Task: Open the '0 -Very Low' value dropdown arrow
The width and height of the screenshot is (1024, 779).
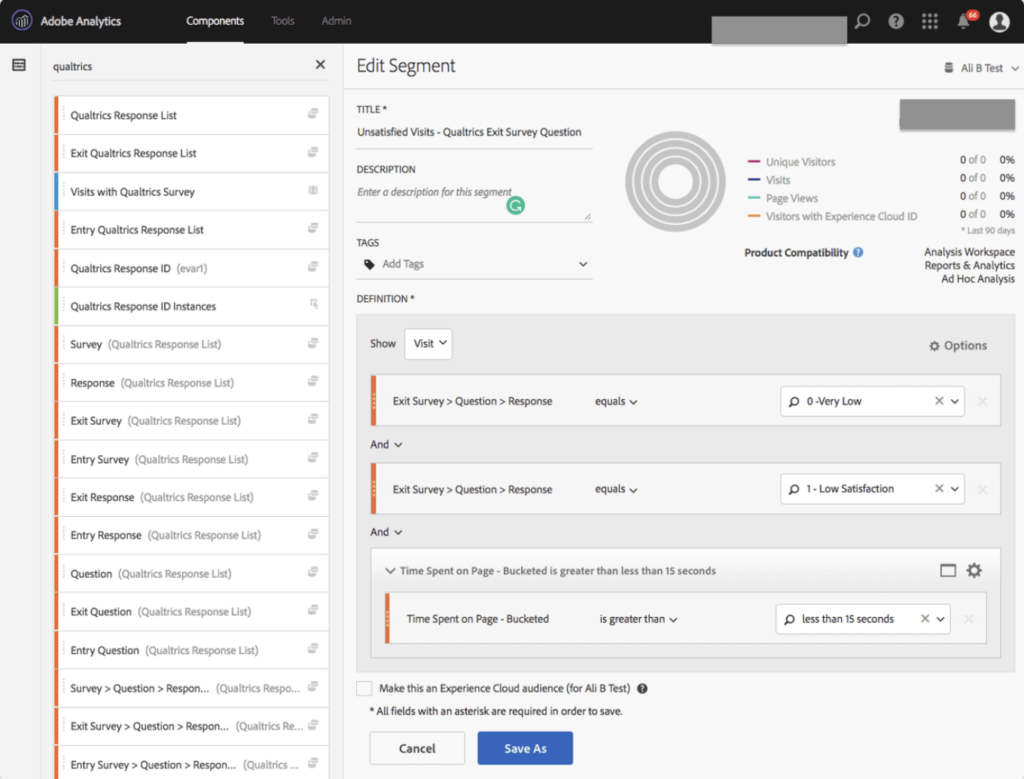Action: (955, 402)
